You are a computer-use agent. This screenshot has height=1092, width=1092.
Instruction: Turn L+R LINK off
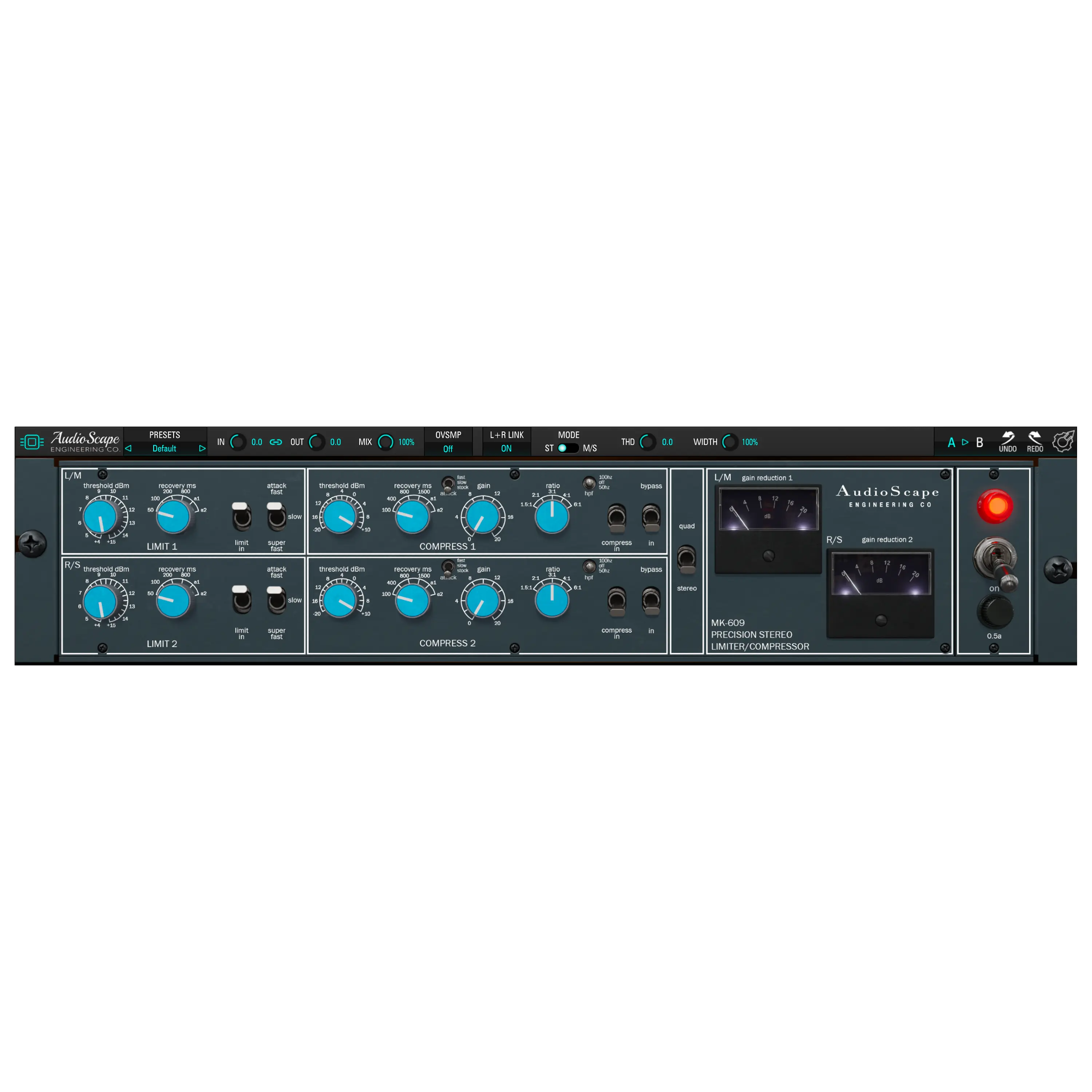click(x=506, y=448)
